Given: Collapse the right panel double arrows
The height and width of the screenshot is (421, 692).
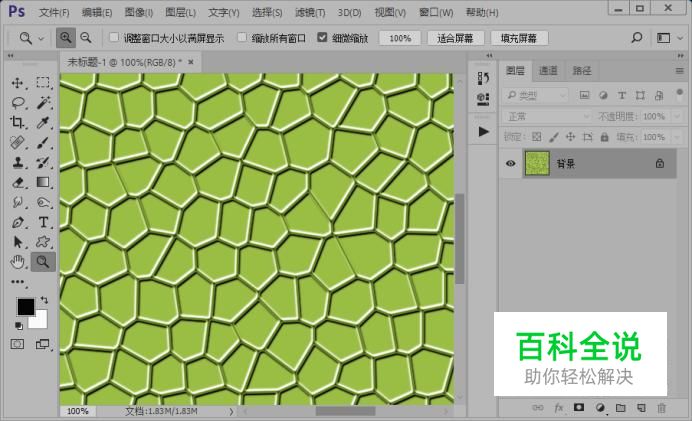Looking at the screenshot, I should click(680, 56).
